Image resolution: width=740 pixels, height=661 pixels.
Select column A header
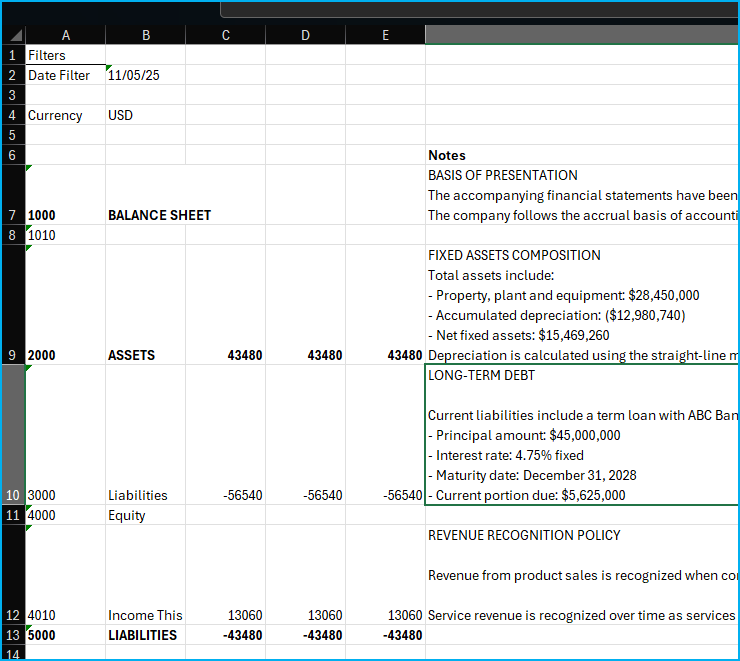pos(65,35)
